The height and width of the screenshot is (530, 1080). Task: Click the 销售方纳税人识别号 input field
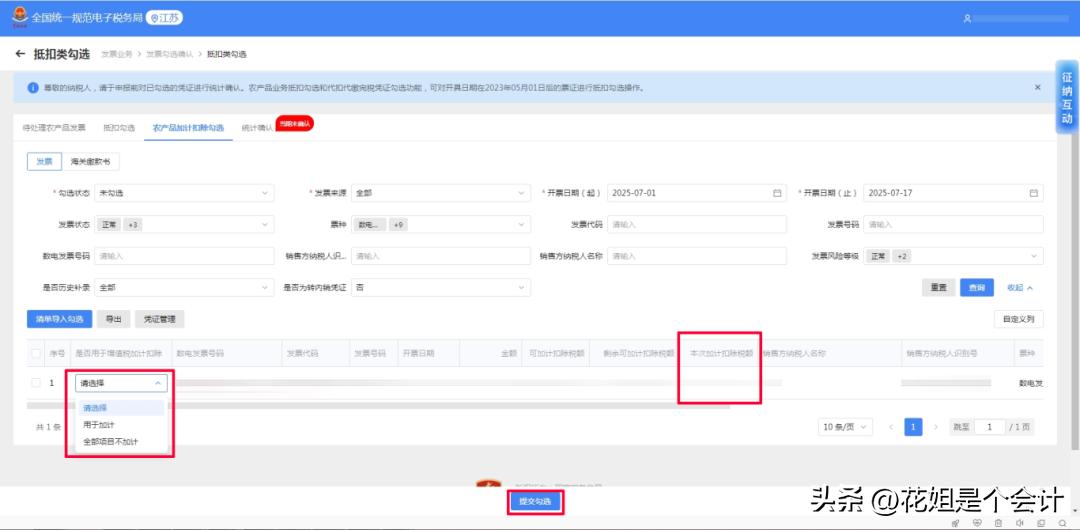[441, 256]
